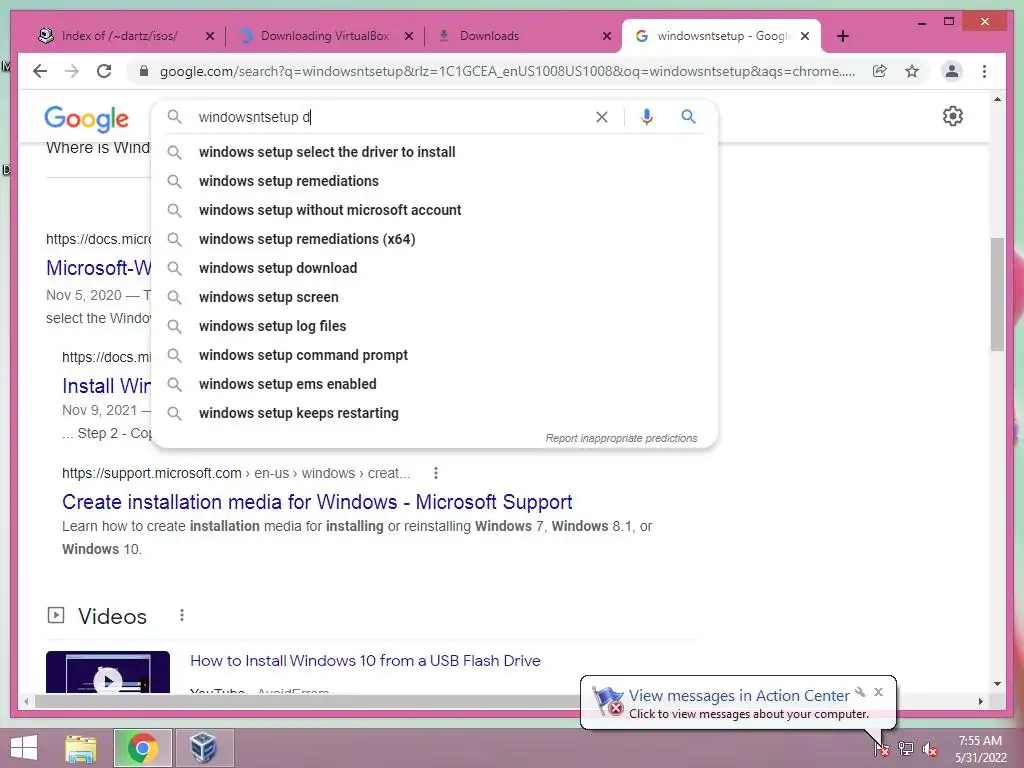Screen dimensions: 1024x768
Task: Open the Chrome profile avatar
Action: pos(952,71)
